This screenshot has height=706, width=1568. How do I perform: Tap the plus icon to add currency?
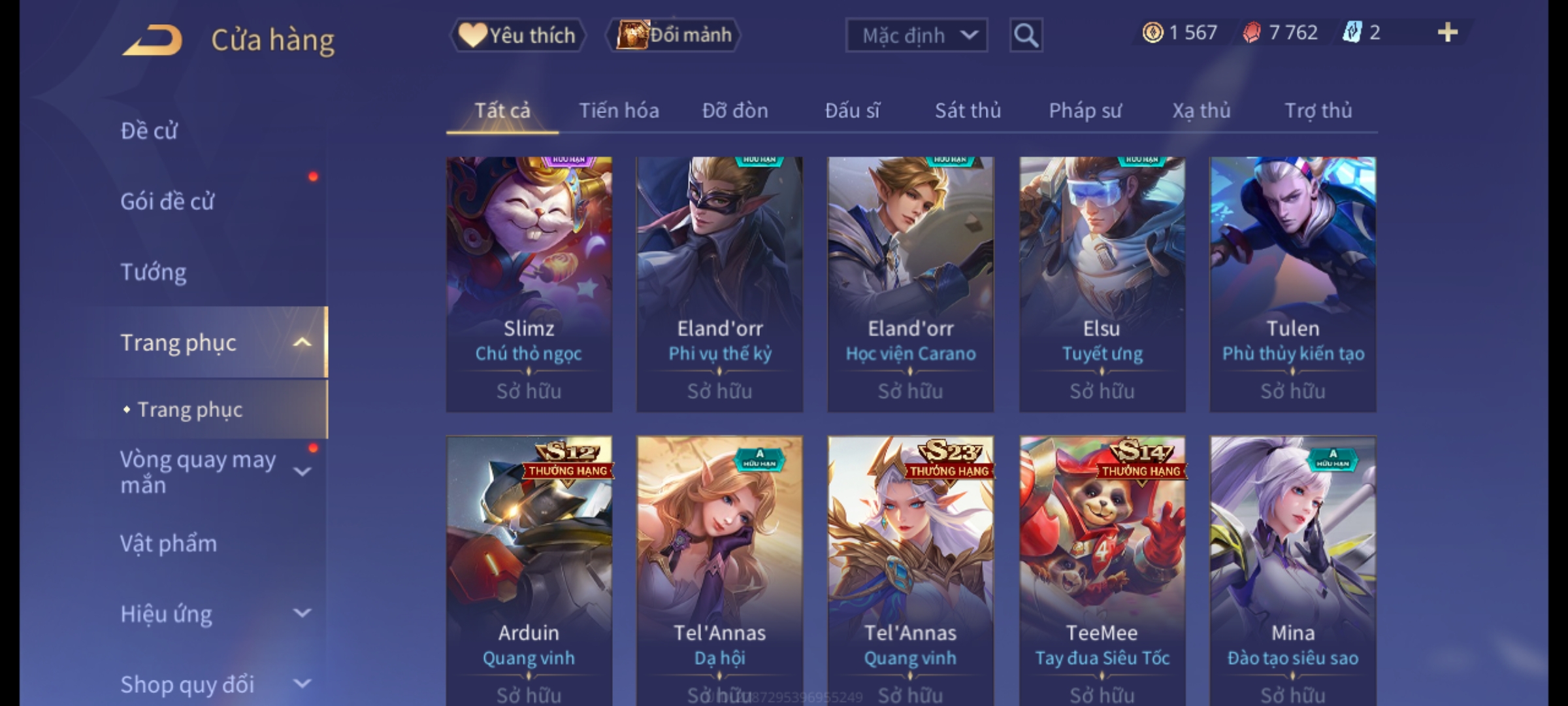[1448, 33]
